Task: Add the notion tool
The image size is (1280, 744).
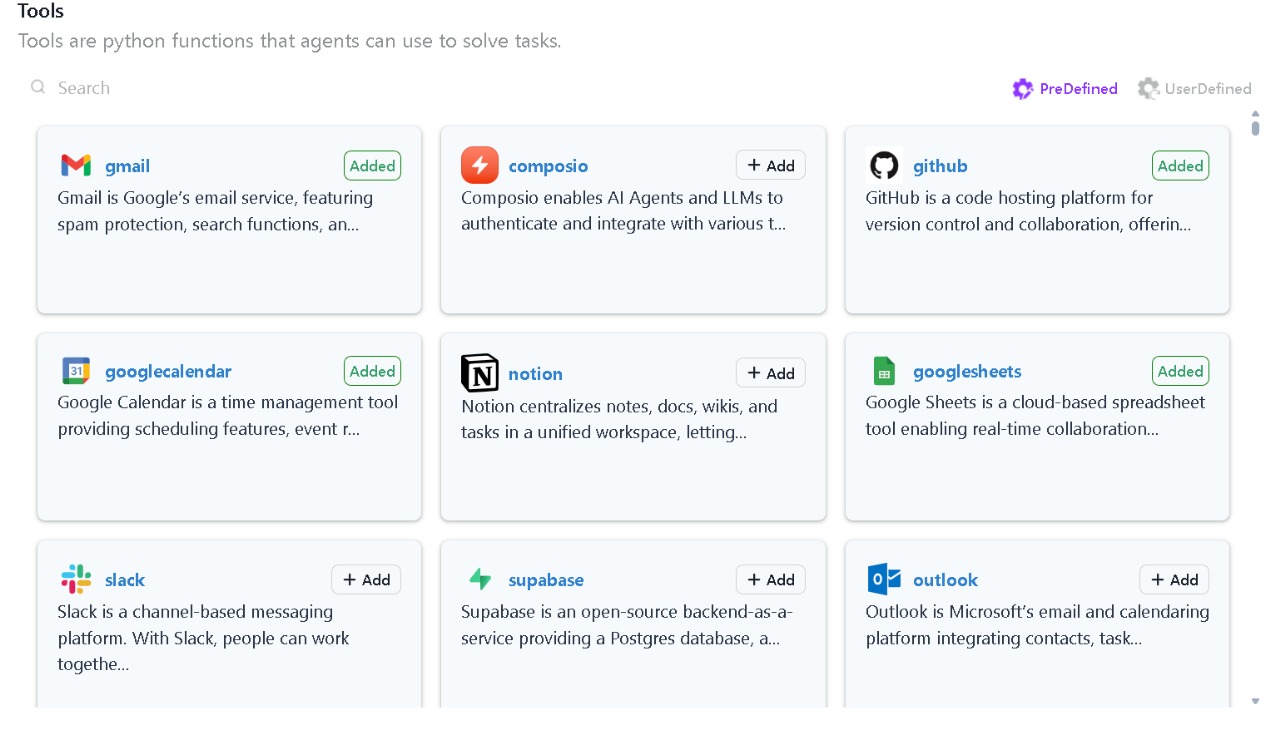Action: tap(771, 373)
